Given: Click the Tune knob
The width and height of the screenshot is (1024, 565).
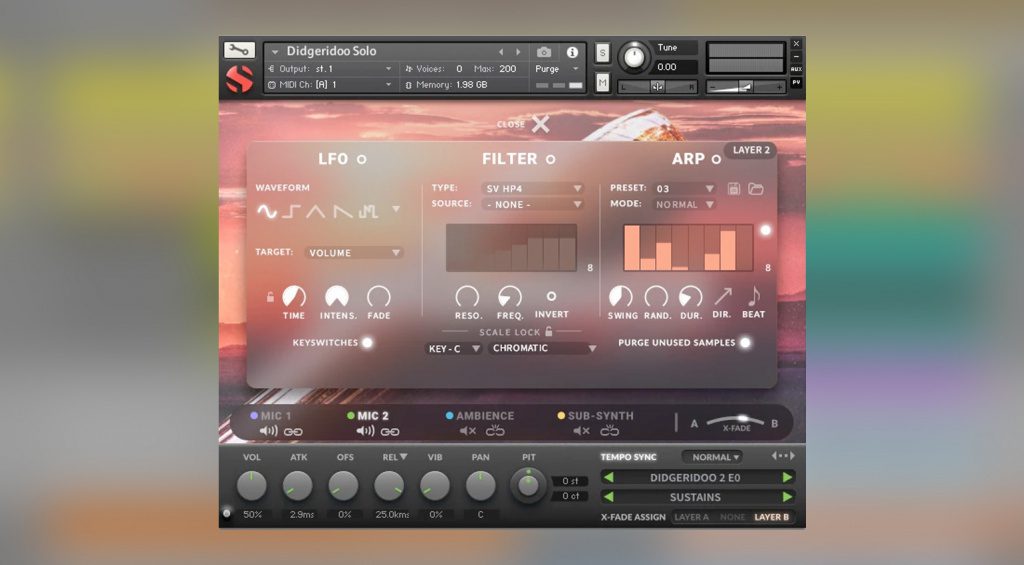Looking at the screenshot, I should point(633,57).
